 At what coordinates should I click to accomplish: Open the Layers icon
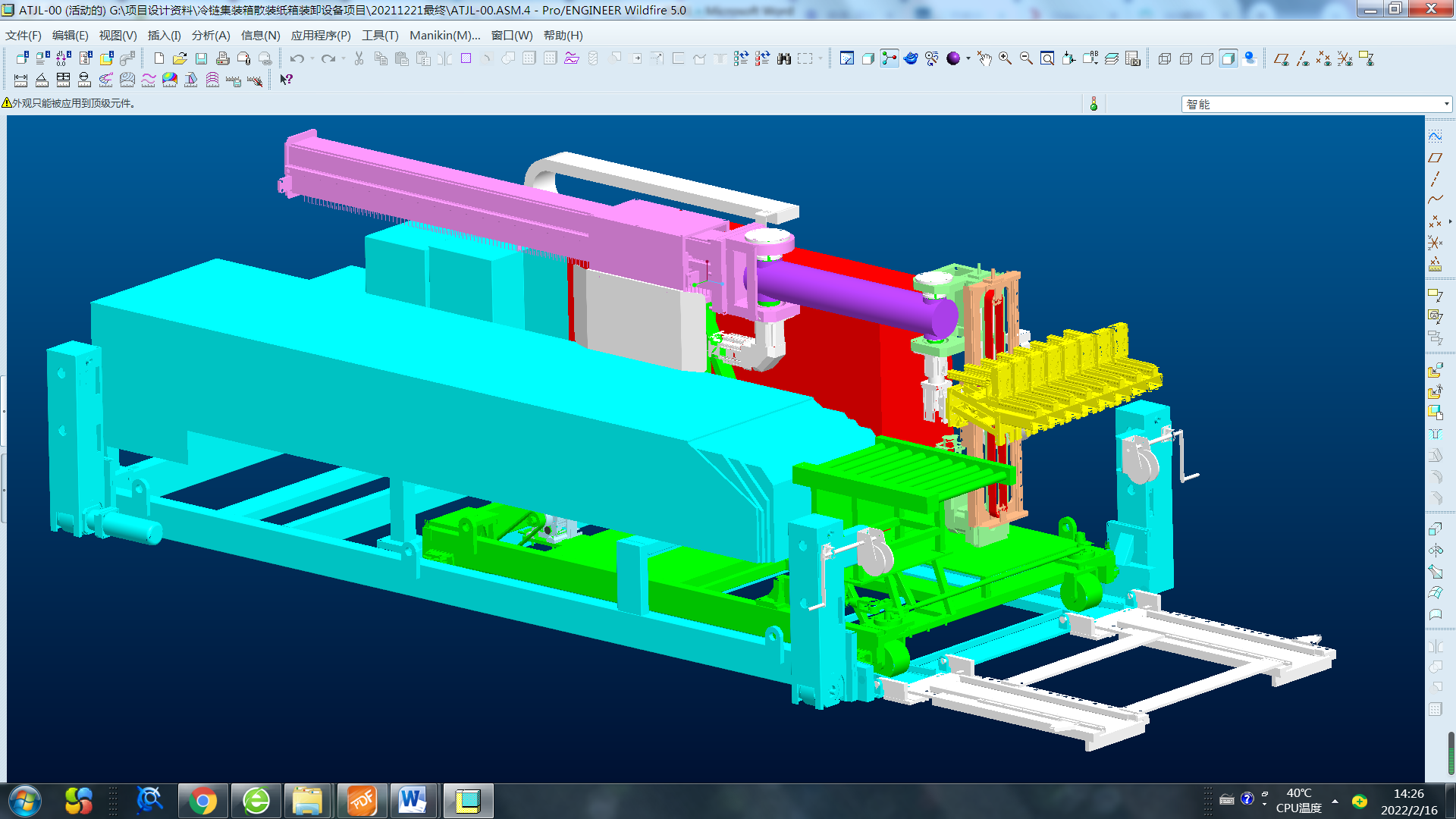[1112, 58]
